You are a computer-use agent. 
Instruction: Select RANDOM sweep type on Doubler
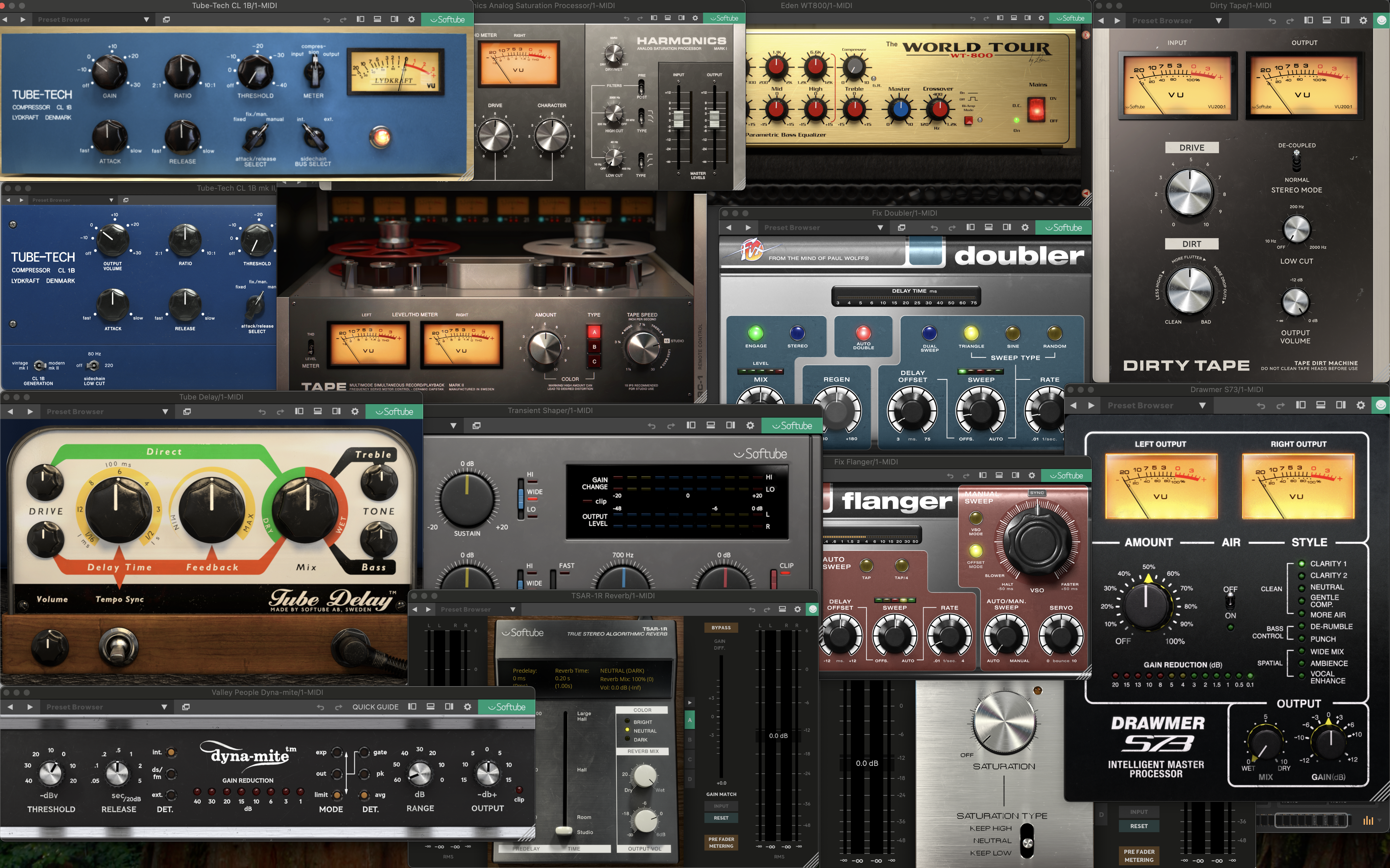[x=1054, y=333]
